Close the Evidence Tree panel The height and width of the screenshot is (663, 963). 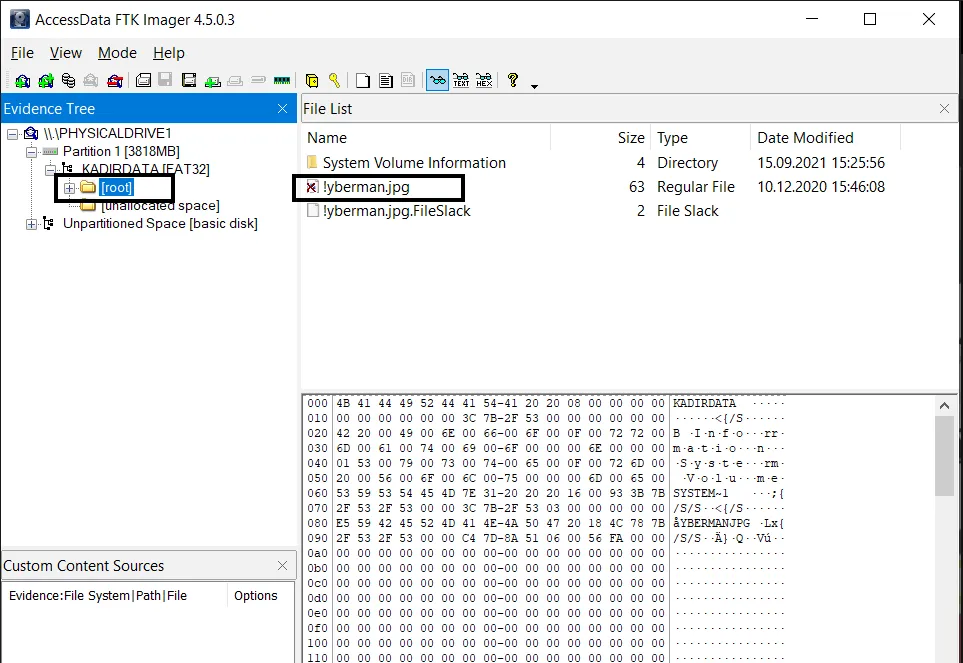pyautogui.click(x=283, y=109)
